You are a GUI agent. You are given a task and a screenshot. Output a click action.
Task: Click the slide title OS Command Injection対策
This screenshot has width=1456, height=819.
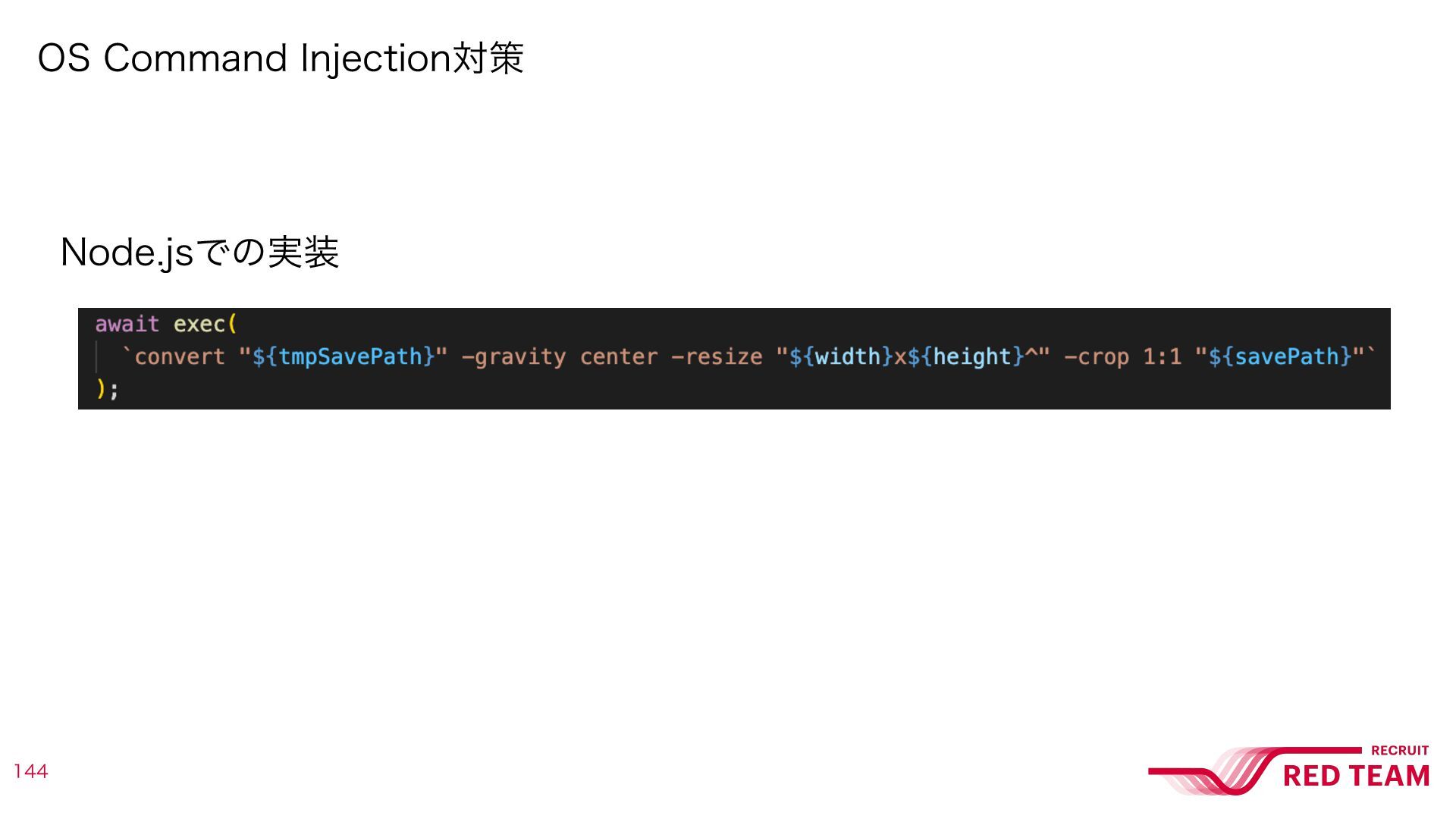coord(281,58)
